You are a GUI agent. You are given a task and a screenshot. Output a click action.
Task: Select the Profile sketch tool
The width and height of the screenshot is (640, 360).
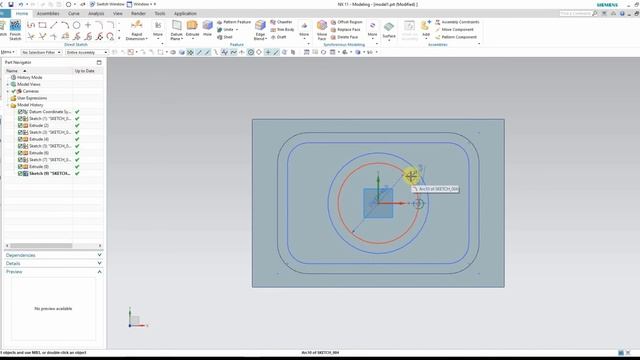[x=31, y=25]
